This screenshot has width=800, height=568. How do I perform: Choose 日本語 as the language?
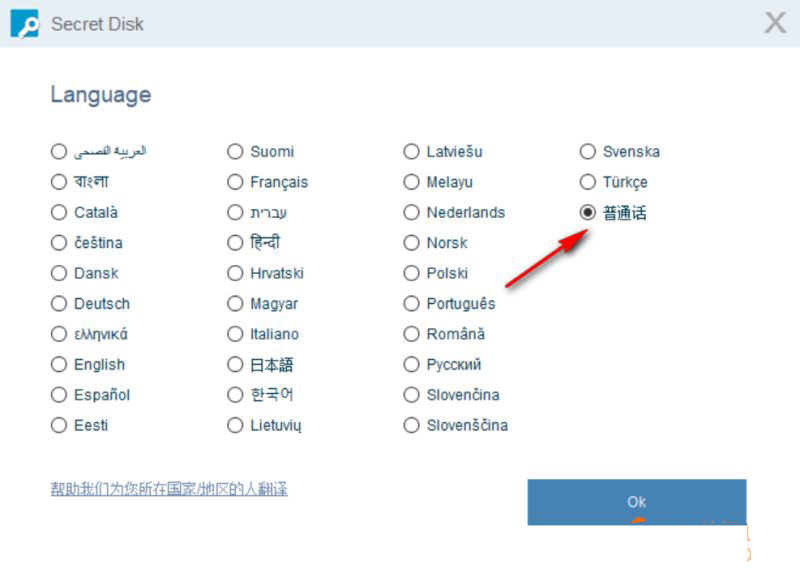pyautogui.click(x=235, y=365)
